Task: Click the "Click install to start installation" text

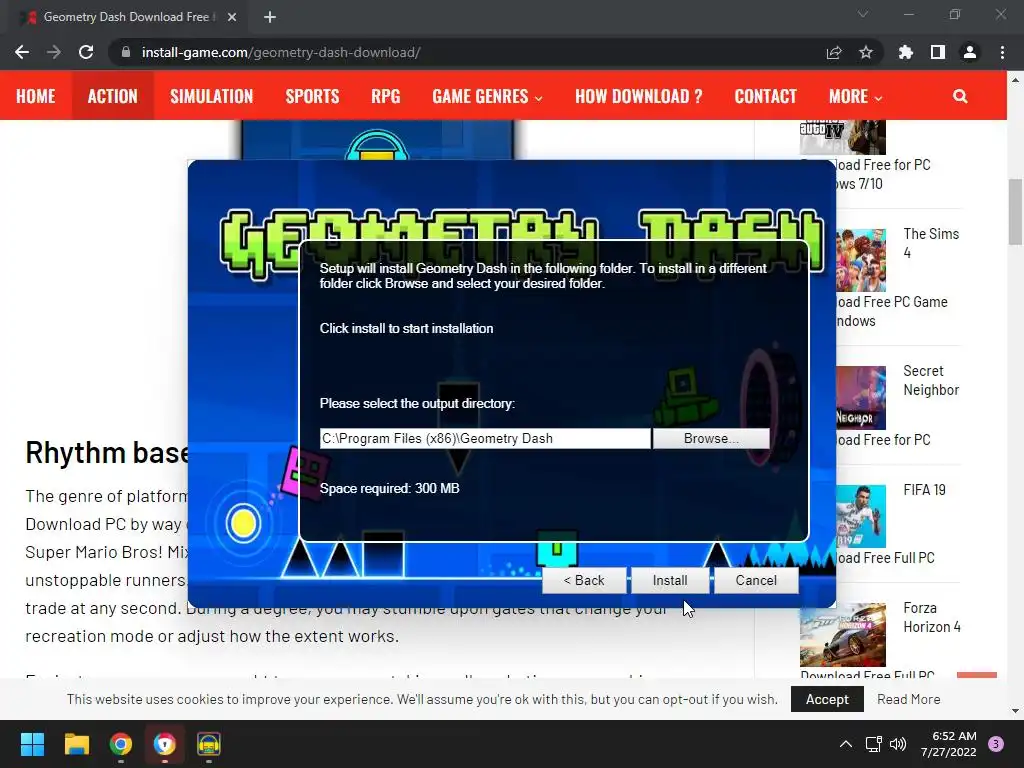Action: tap(406, 328)
